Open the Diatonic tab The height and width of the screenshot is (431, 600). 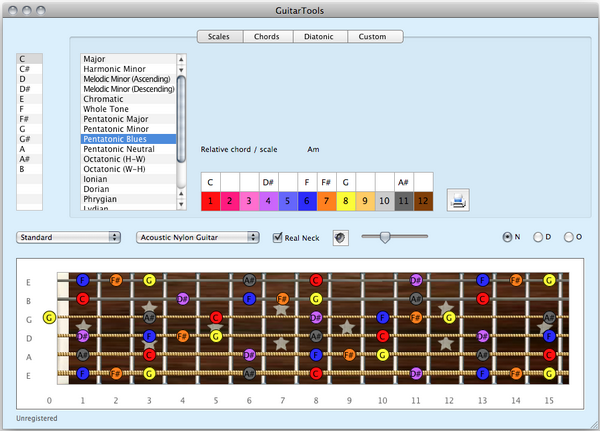[320, 37]
